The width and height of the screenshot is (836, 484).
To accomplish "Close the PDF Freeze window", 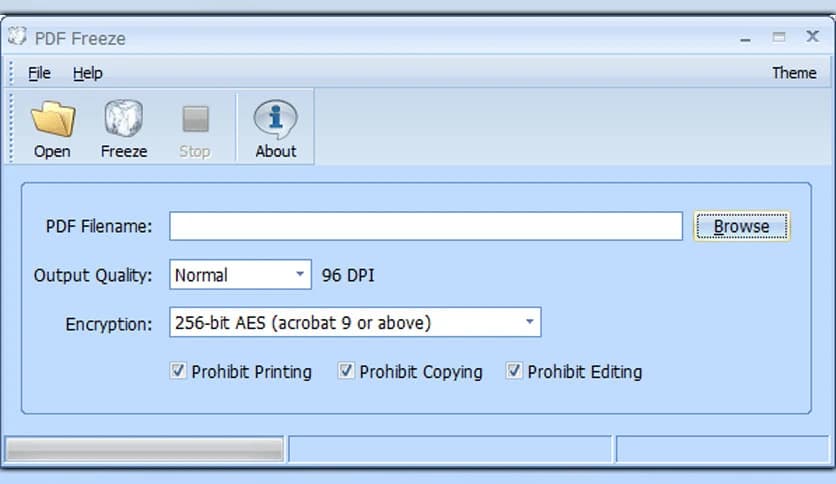I will coord(813,36).
